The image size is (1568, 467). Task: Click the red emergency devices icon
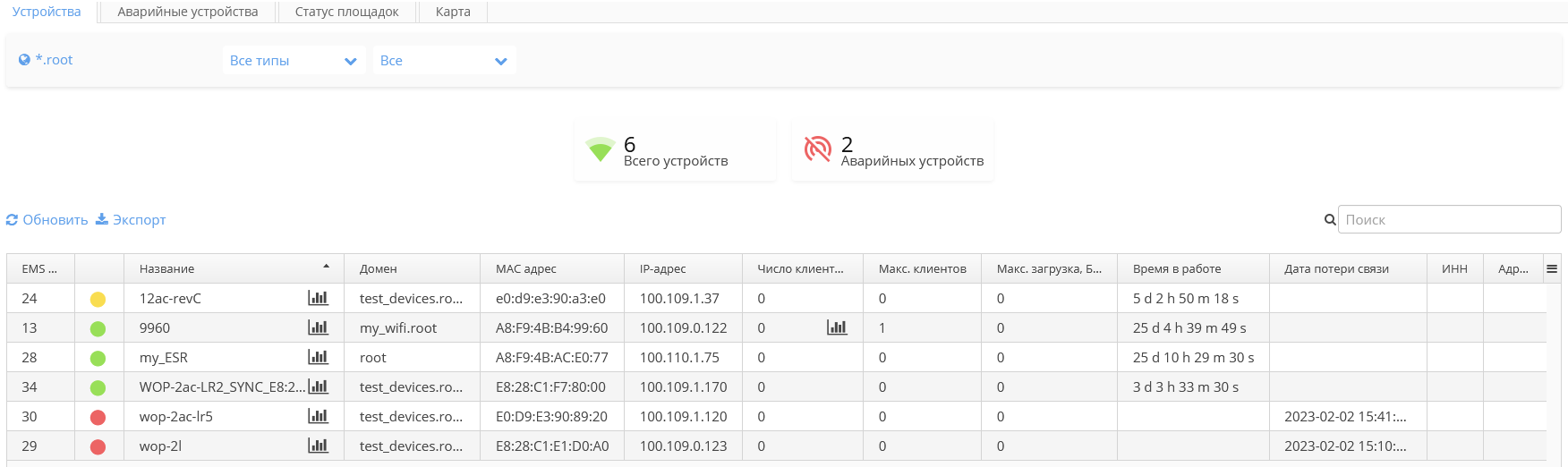pyautogui.click(x=818, y=149)
